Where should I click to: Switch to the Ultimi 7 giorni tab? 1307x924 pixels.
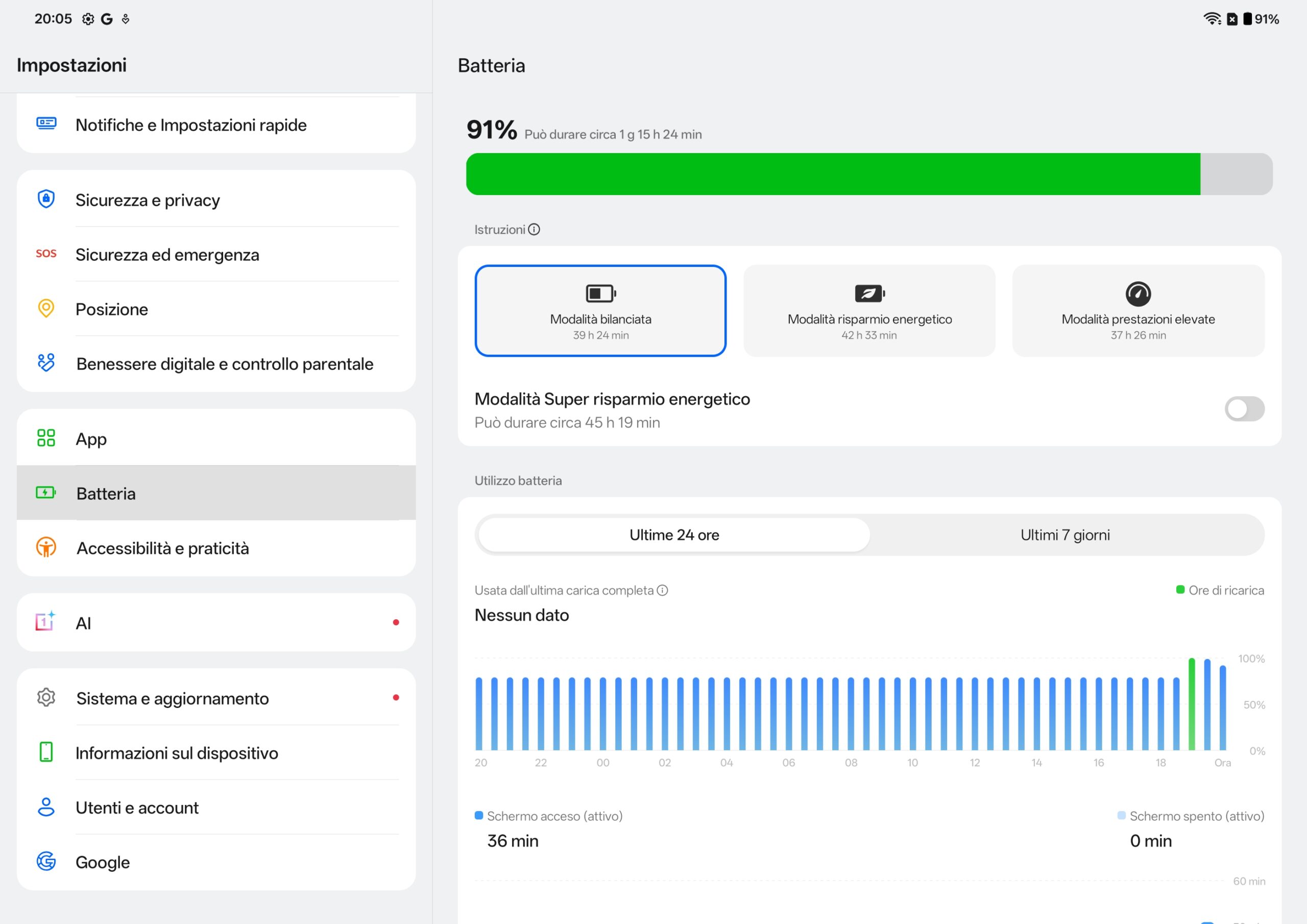[x=1065, y=535]
